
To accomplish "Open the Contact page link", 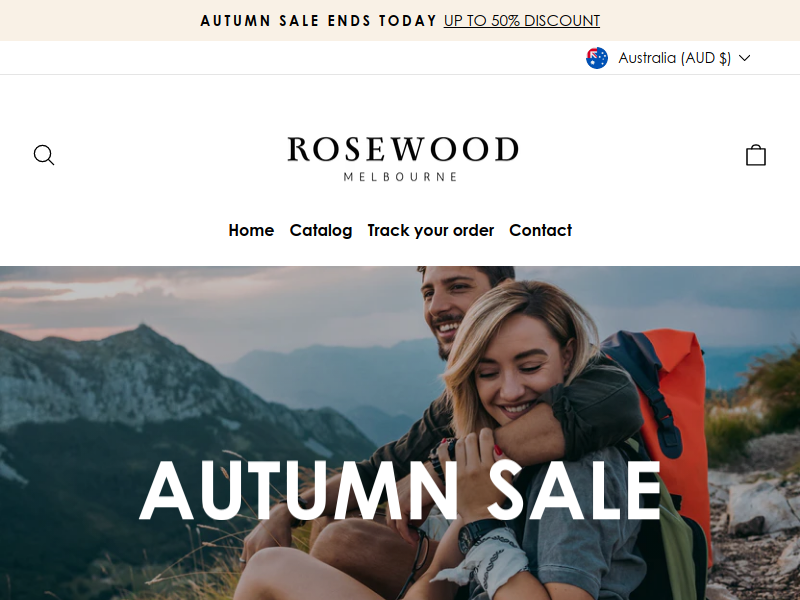I will tap(540, 231).
